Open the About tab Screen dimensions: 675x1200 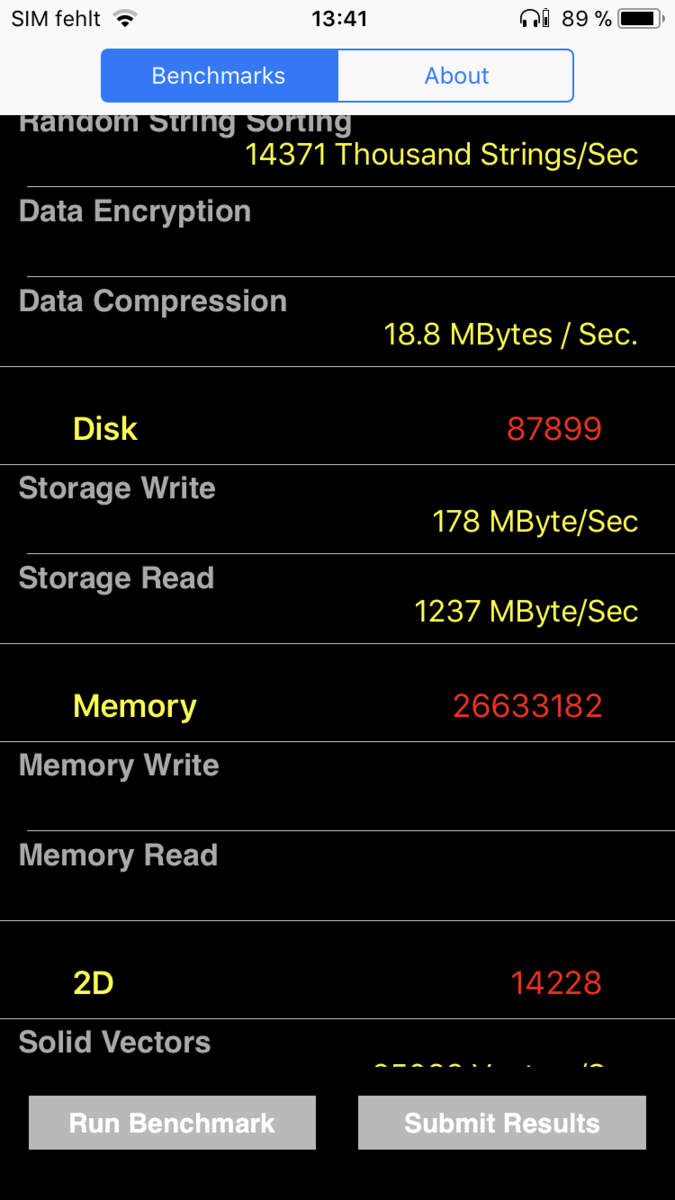coord(456,76)
